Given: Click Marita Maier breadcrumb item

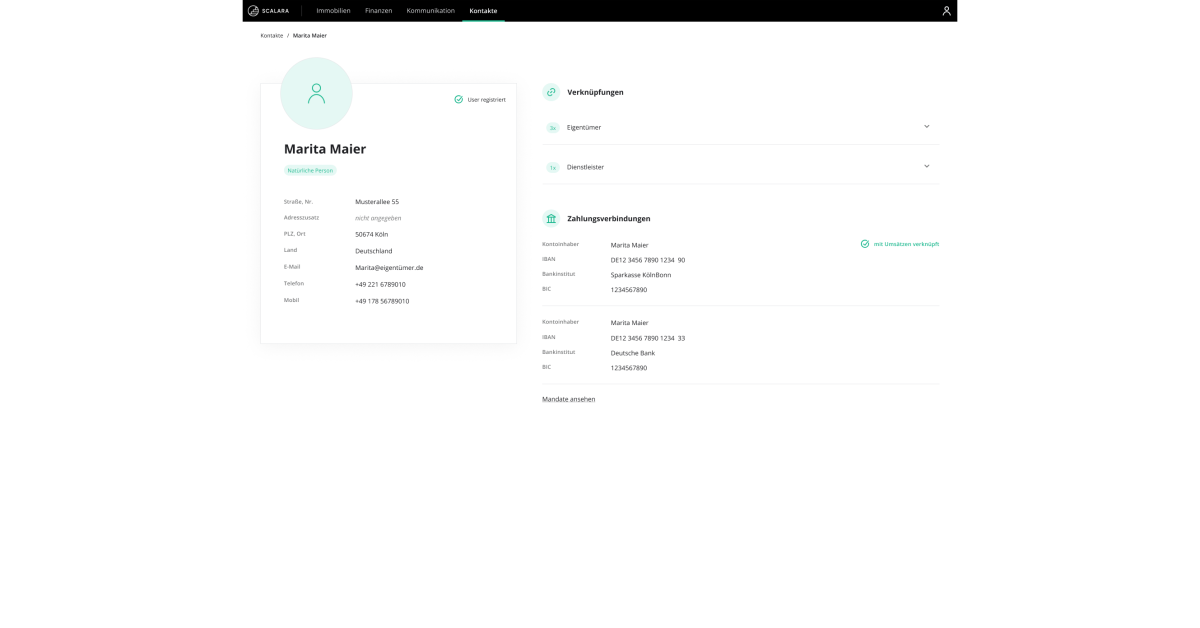Looking at the screenshot, I should coord(310,36).
